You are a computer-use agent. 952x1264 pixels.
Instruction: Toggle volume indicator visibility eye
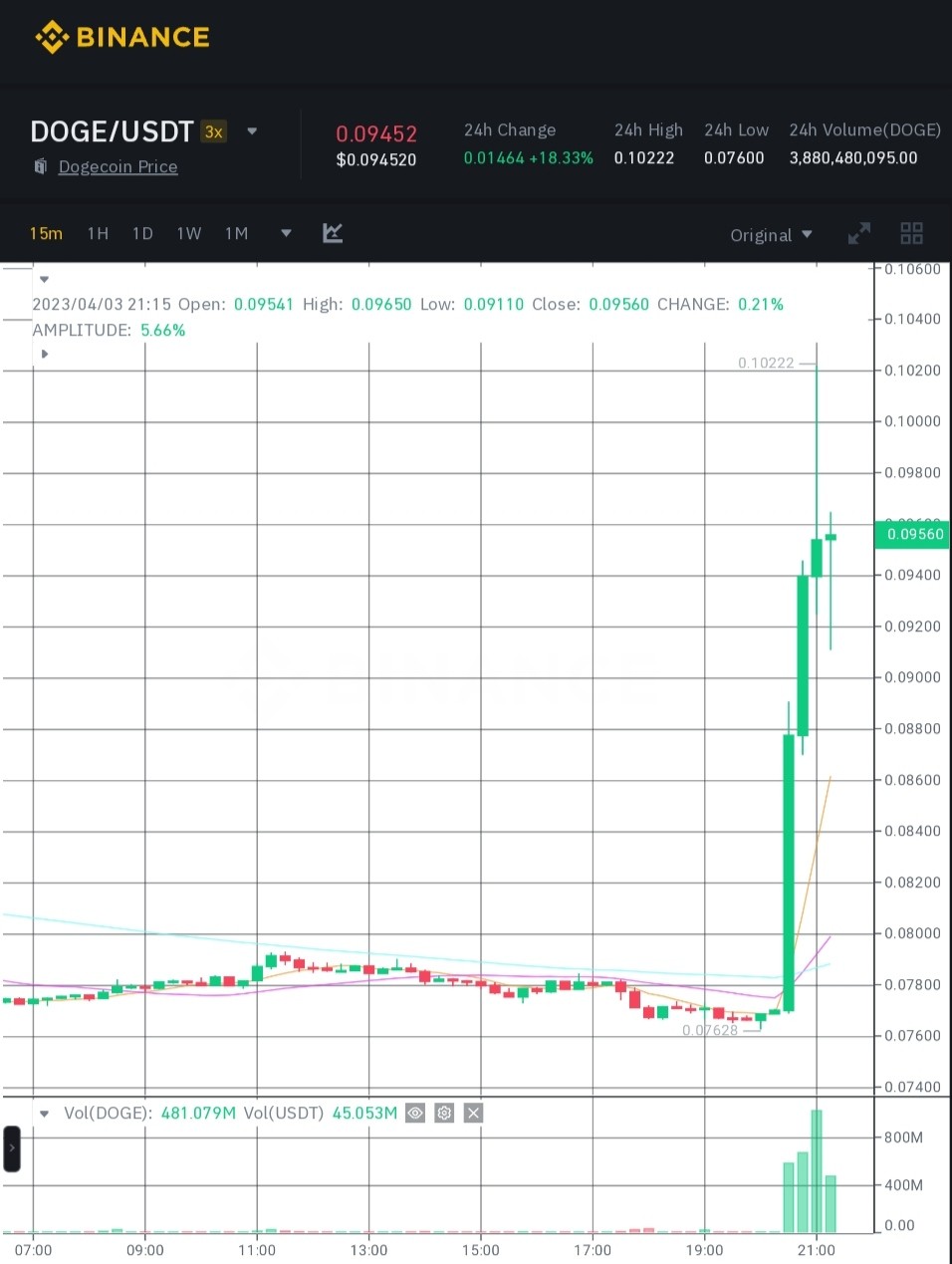click(x=415, y=1113)
